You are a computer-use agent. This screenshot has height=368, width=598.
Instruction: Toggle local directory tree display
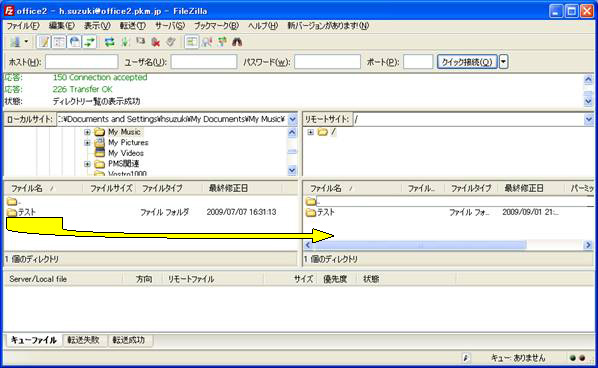click(59, 42)
